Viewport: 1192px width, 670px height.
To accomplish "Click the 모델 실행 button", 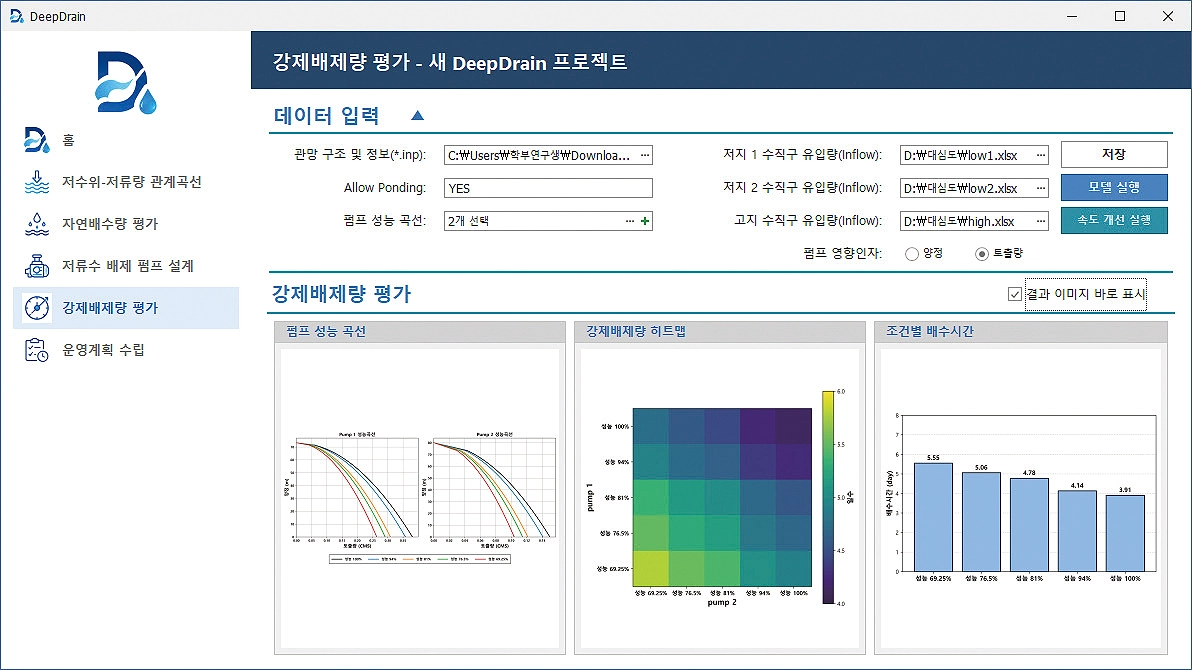I will pos(1114,187).
